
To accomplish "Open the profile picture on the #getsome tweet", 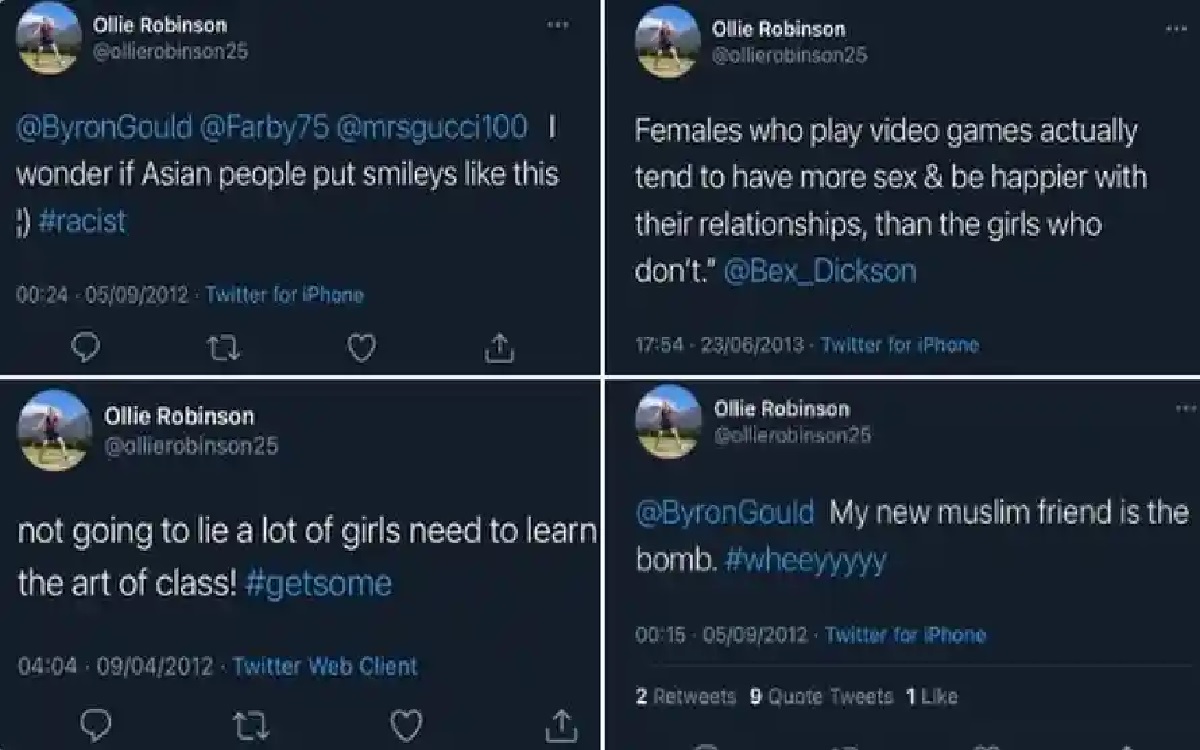I will coord(54,430).
